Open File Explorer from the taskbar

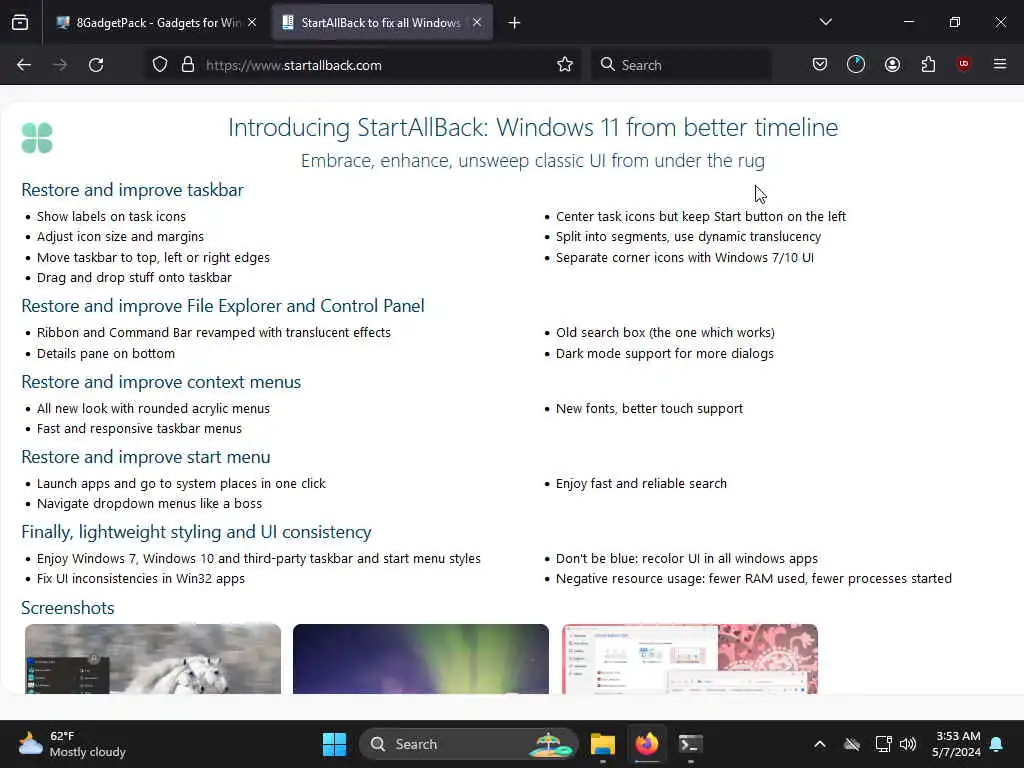click(x=603, y=744)
